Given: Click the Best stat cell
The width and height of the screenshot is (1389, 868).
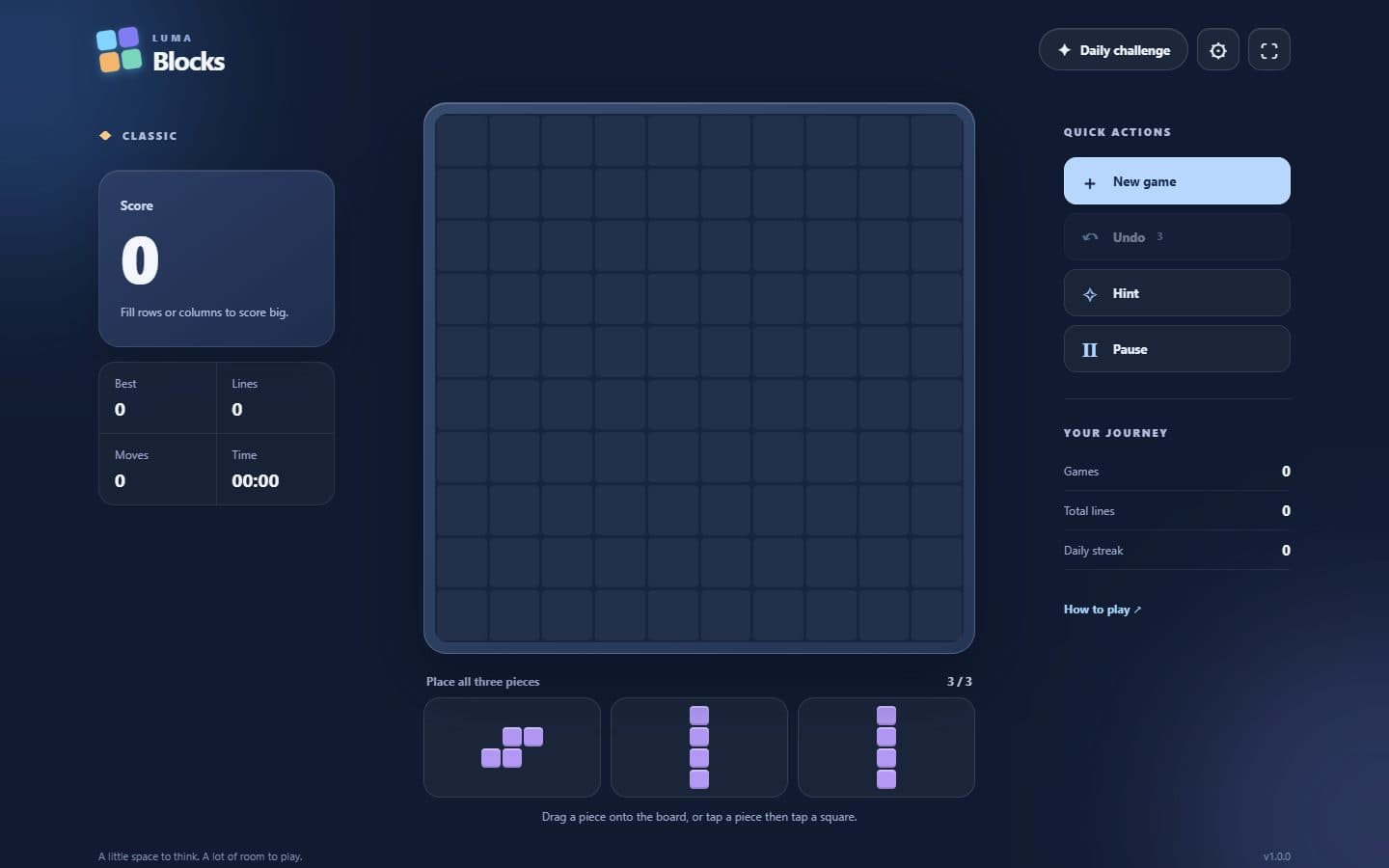Looking at the screenshot, I should coord(158,397).
